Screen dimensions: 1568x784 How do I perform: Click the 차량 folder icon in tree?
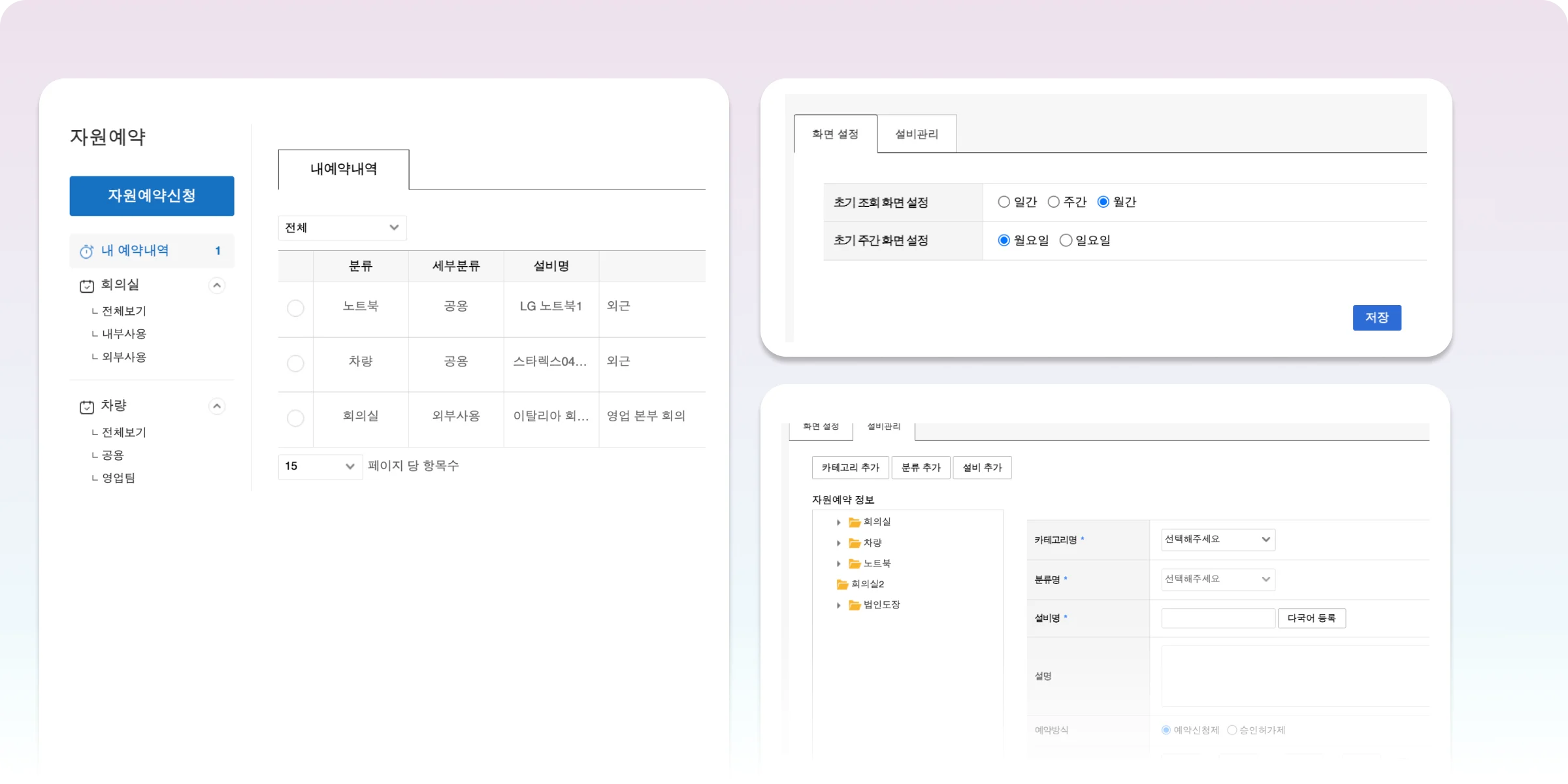coord(854,543)
